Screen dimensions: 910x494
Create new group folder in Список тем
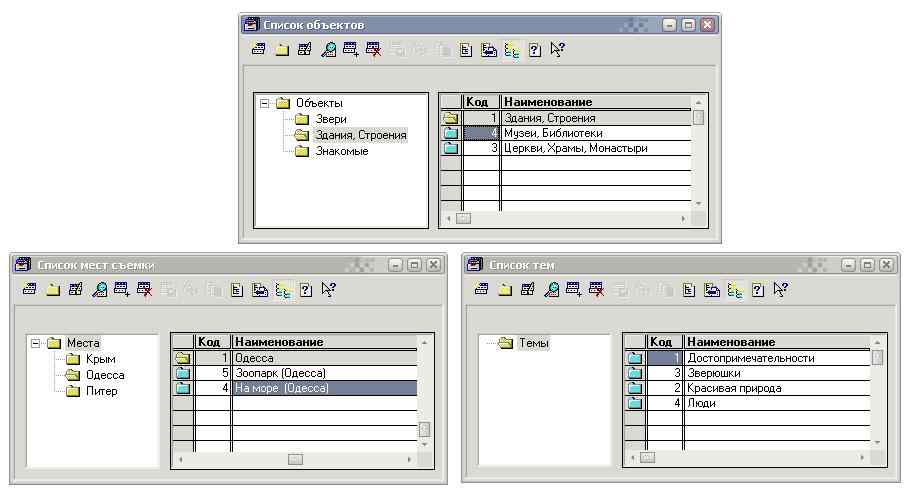[505, 289]
